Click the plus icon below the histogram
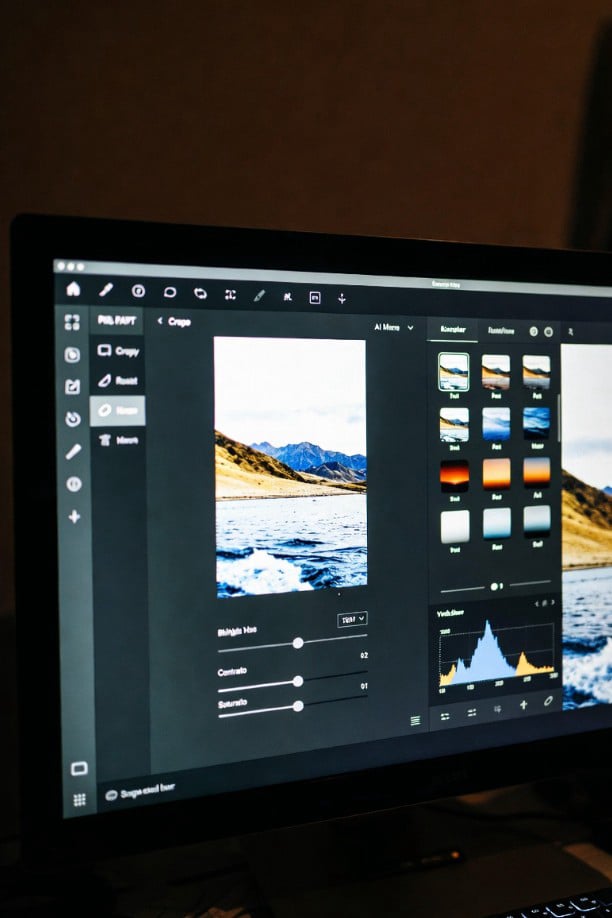 point(523,705)
